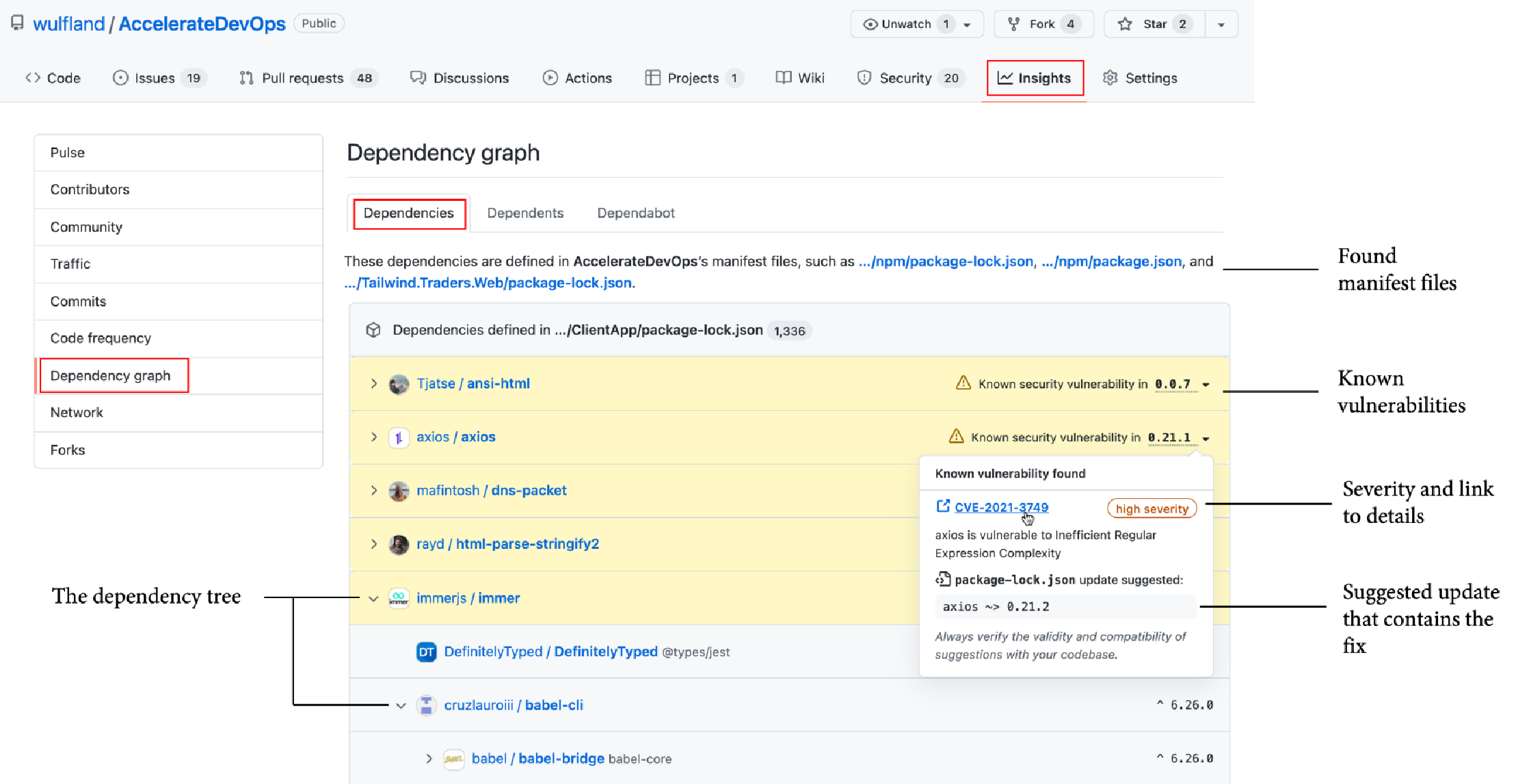Click the wulfland owner link

point(68,24)
